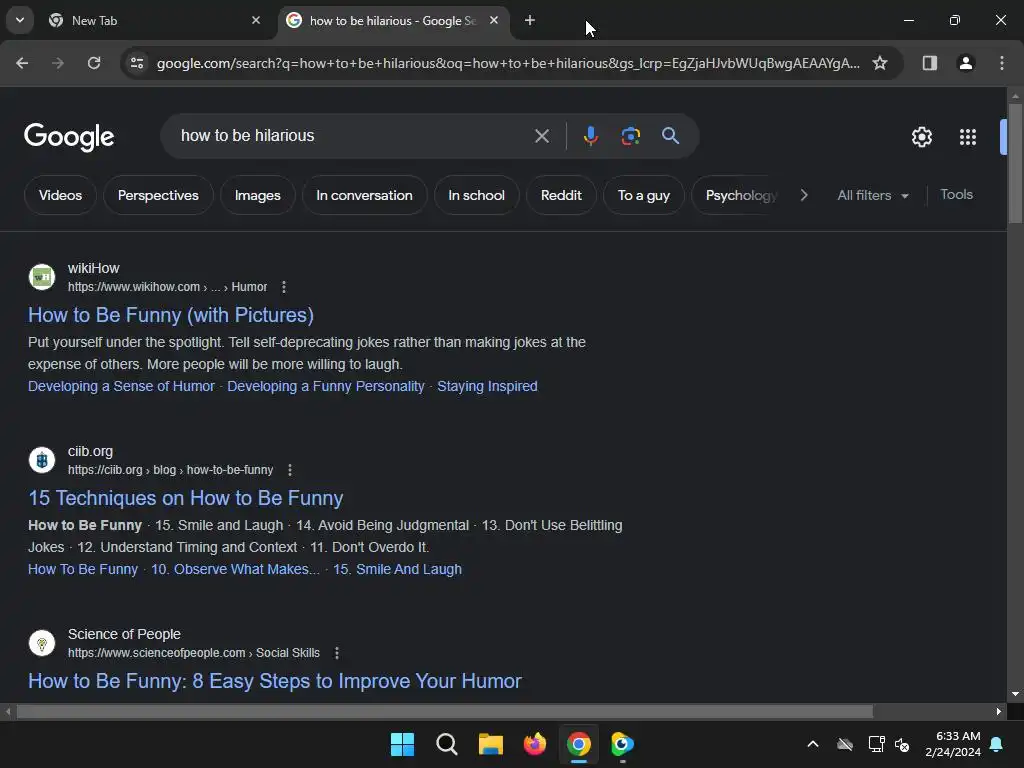The width and height of the screenshot is (1024, 768).
Task: Show hidden system tray icons chevron
Action: point(812,744)
